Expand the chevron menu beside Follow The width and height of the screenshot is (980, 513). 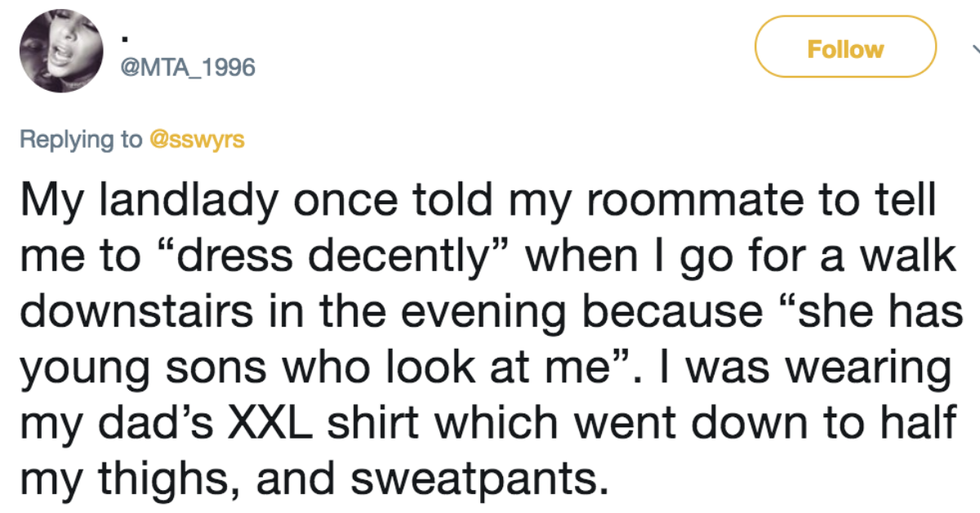tap(969, 48)
